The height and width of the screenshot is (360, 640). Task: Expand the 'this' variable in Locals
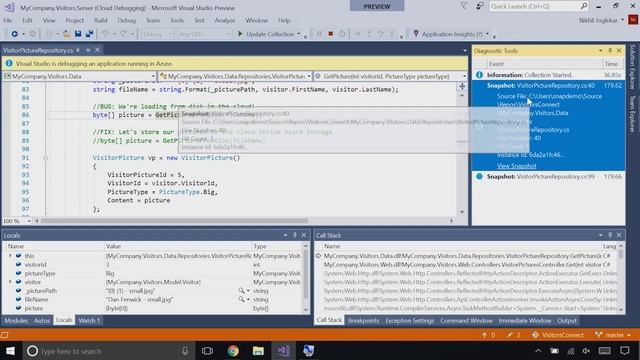[x=10, y=256]
